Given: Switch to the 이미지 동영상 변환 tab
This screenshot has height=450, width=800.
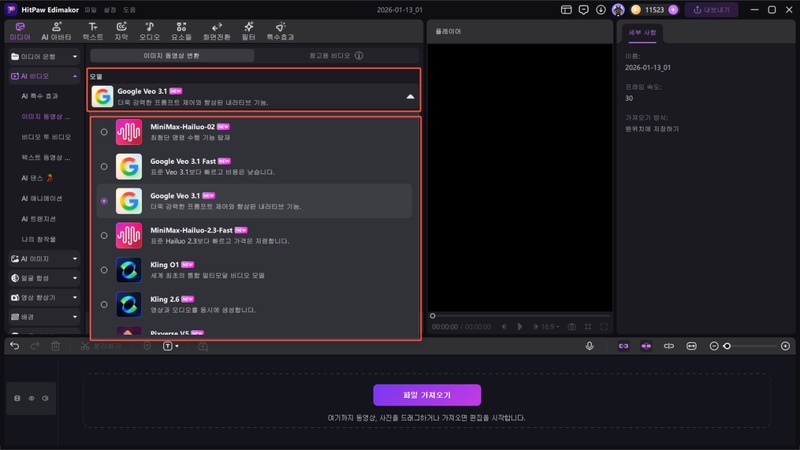Looking at the screenshot, I should [x=172, y=55].
